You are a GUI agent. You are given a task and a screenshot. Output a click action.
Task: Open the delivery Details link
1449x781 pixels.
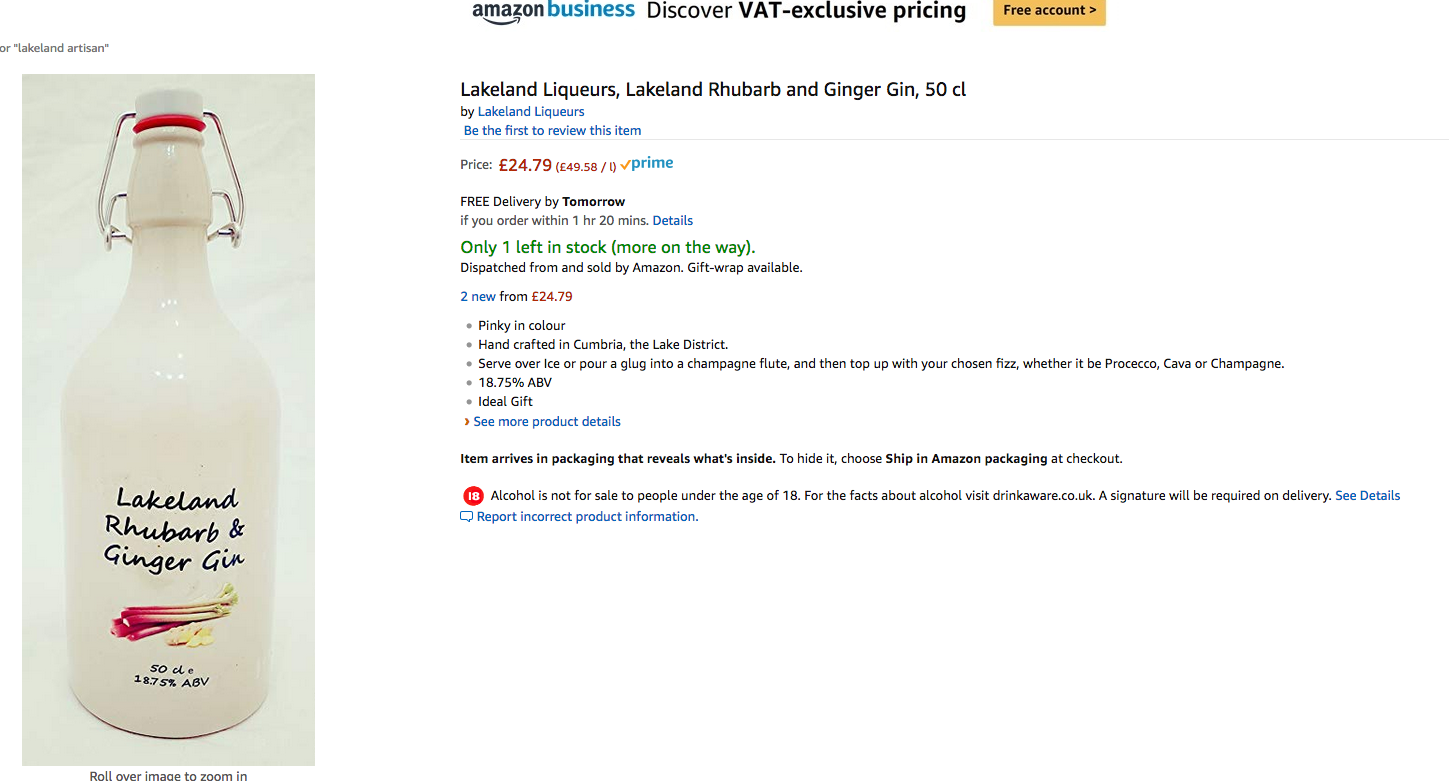(x=672, y=221)
